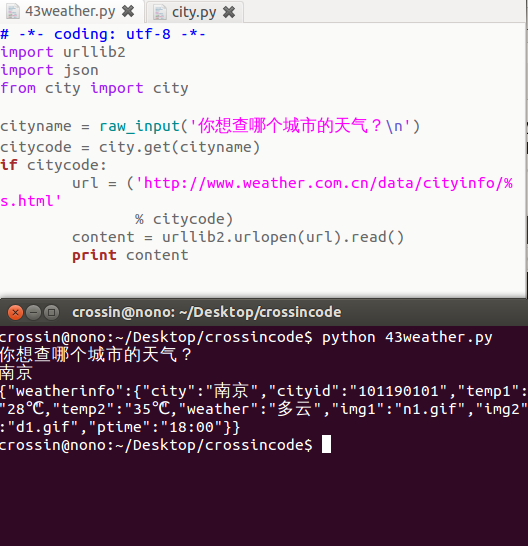
Task: Switch to the city.py tab
Action: point(194,12)
